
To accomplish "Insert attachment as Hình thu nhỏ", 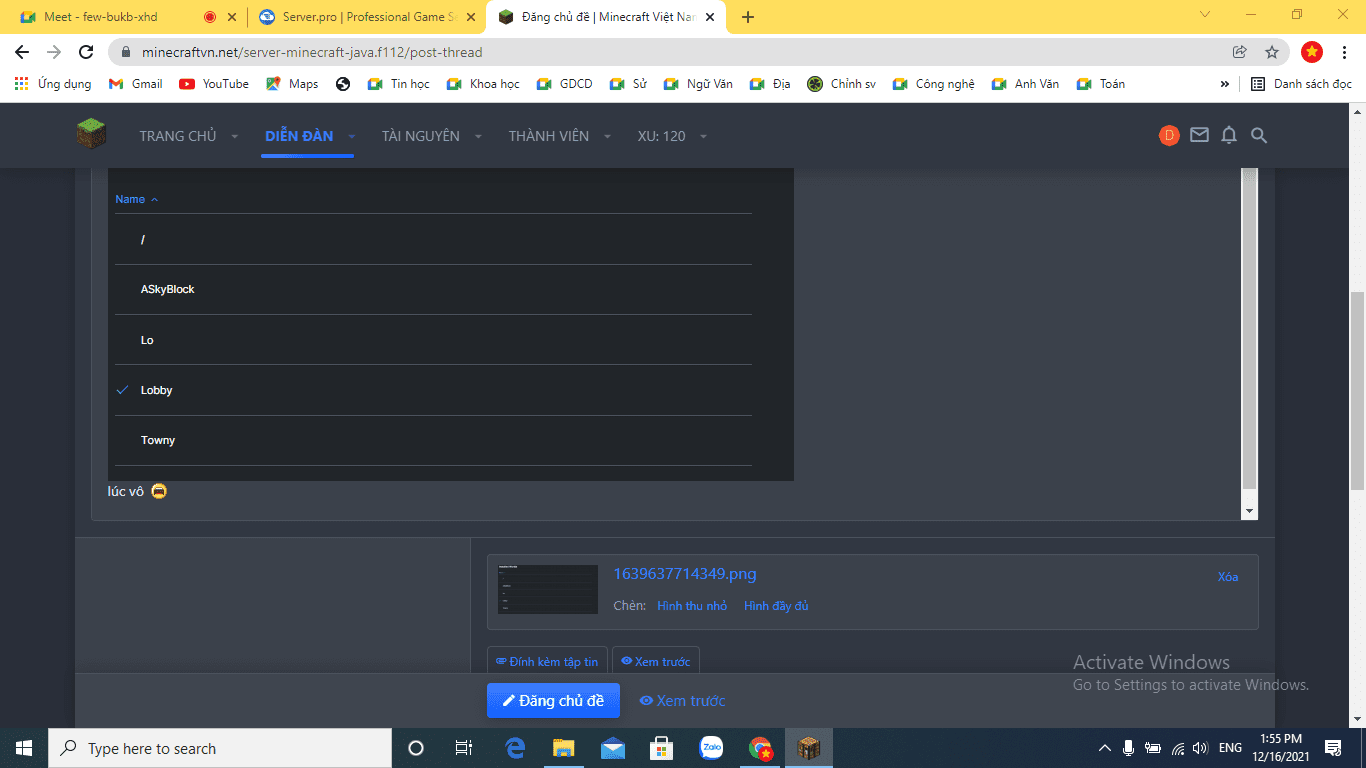I will [692, 606].
